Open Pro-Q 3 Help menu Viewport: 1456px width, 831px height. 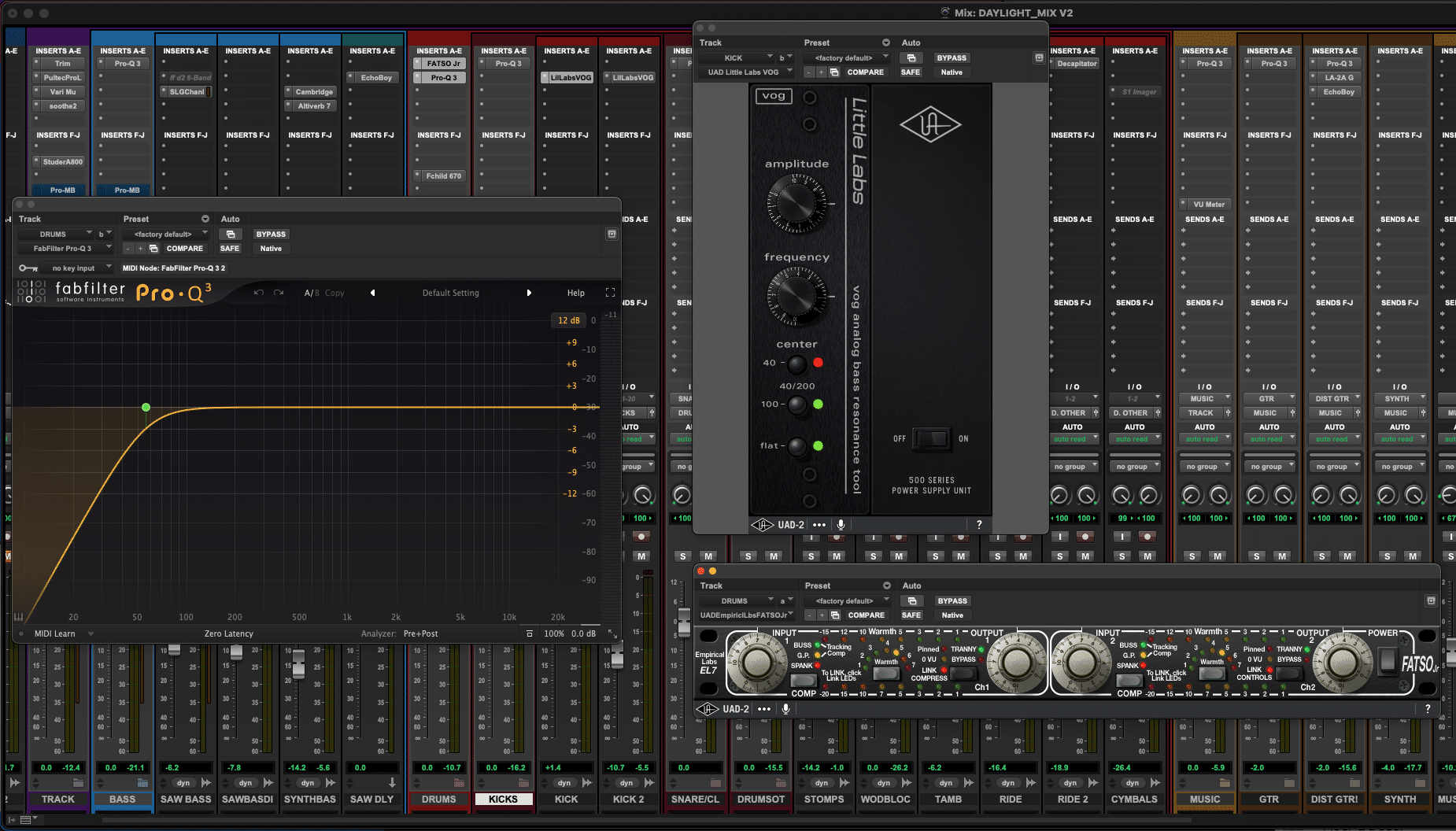click(576, 293)
